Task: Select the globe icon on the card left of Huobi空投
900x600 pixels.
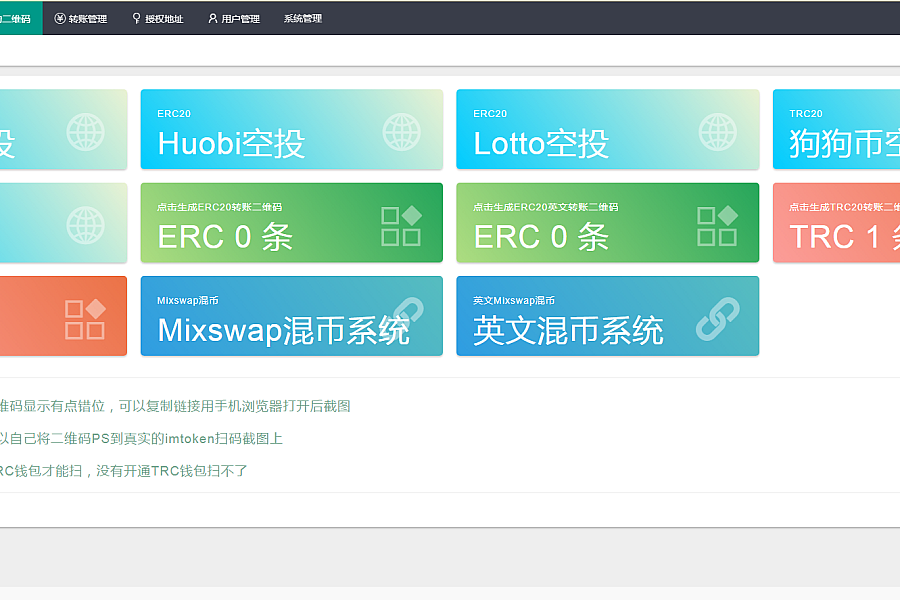Action: tap(86, 132)
